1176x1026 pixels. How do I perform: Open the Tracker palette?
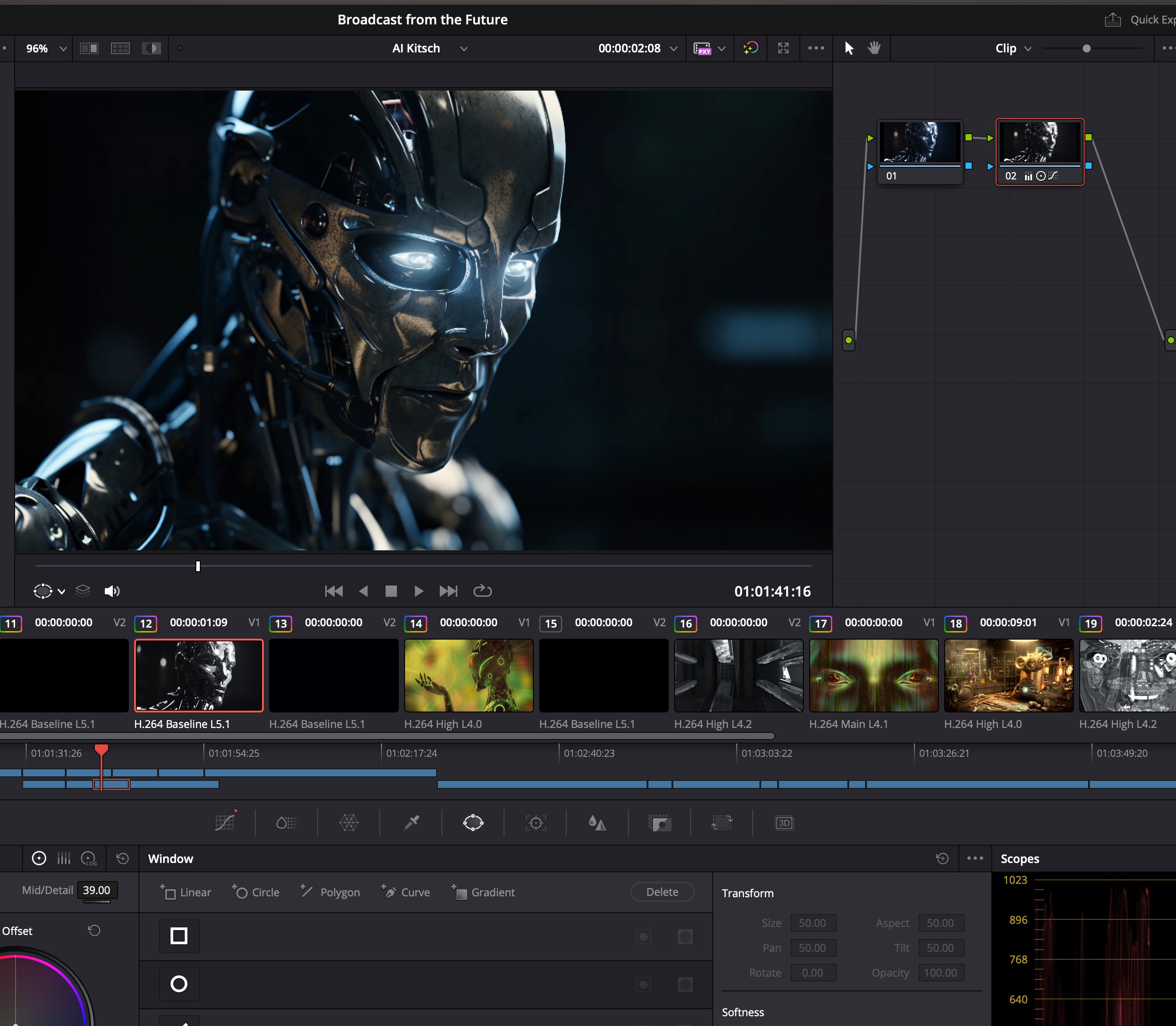click(x=536, y=823)
